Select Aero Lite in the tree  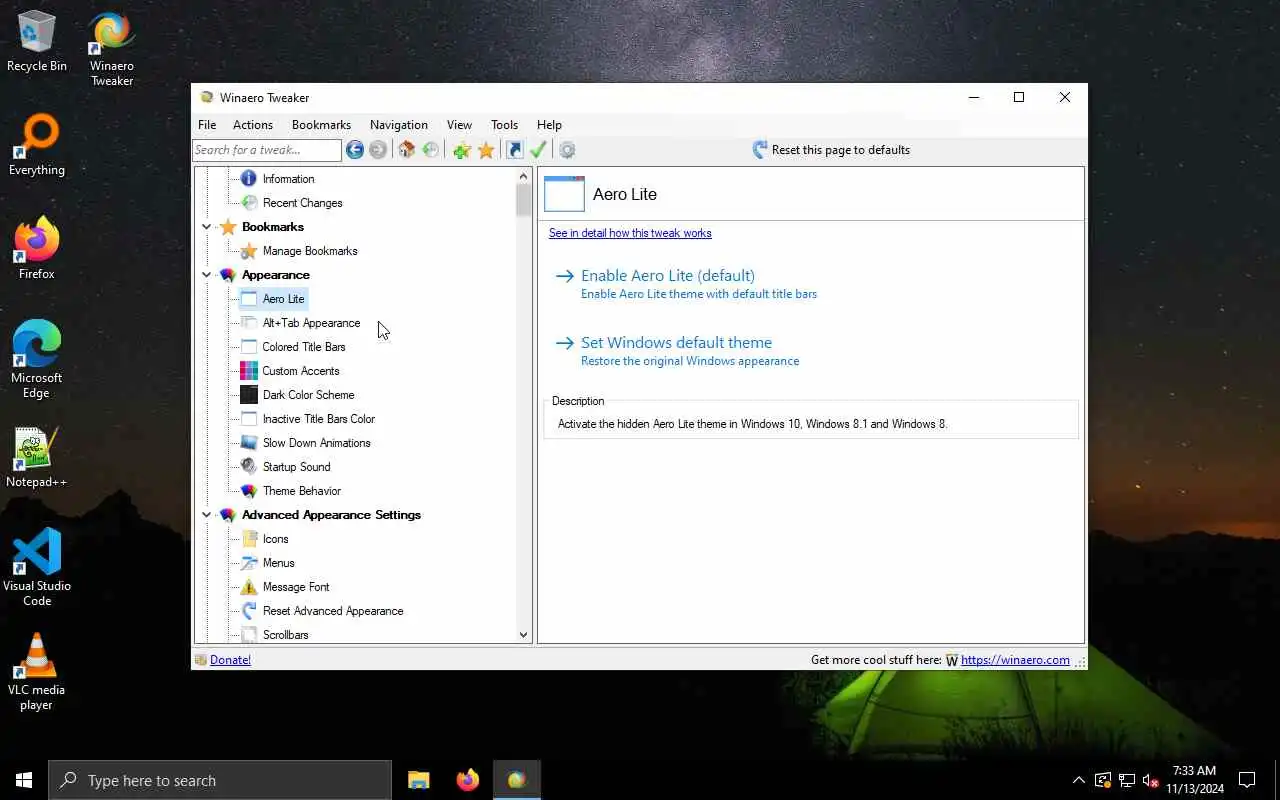point(283,299)
